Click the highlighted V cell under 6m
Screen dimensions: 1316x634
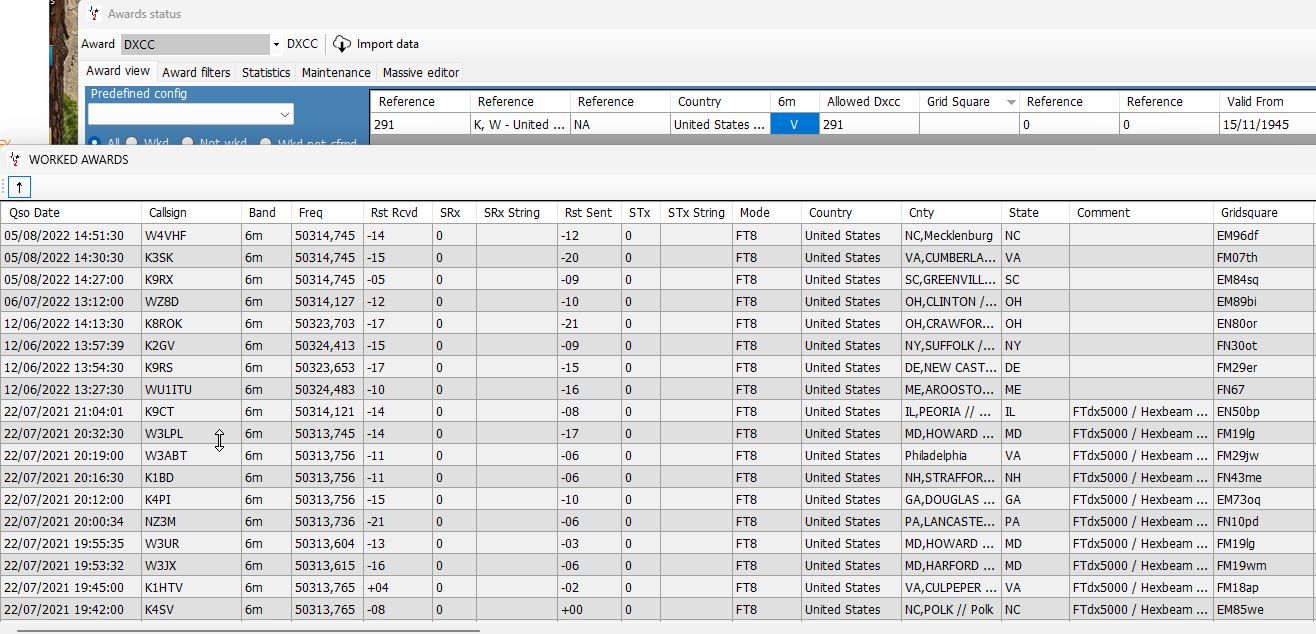(795, 125)
